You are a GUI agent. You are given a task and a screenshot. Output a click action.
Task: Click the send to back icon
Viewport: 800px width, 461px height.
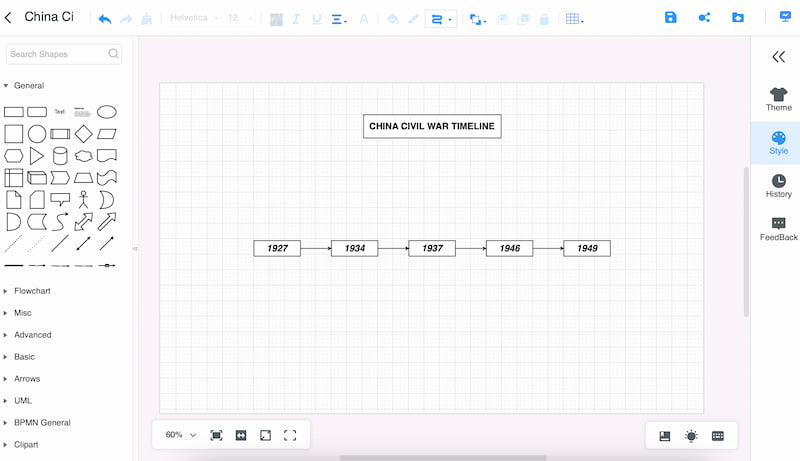(523, 19)
